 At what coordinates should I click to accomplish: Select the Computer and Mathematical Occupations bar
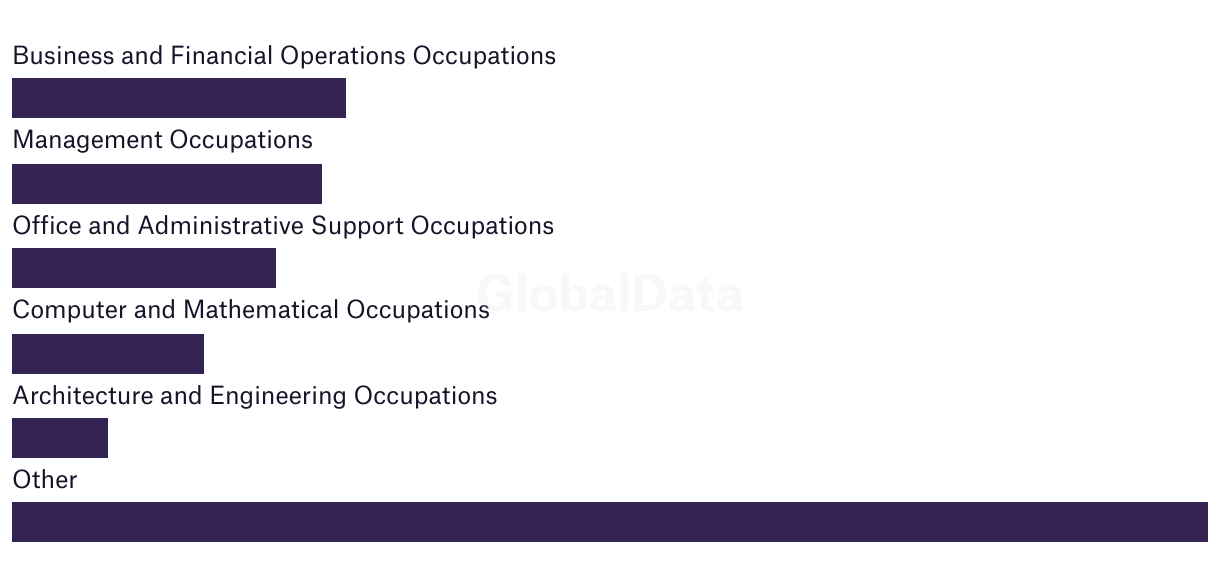(x=108, y=354)
